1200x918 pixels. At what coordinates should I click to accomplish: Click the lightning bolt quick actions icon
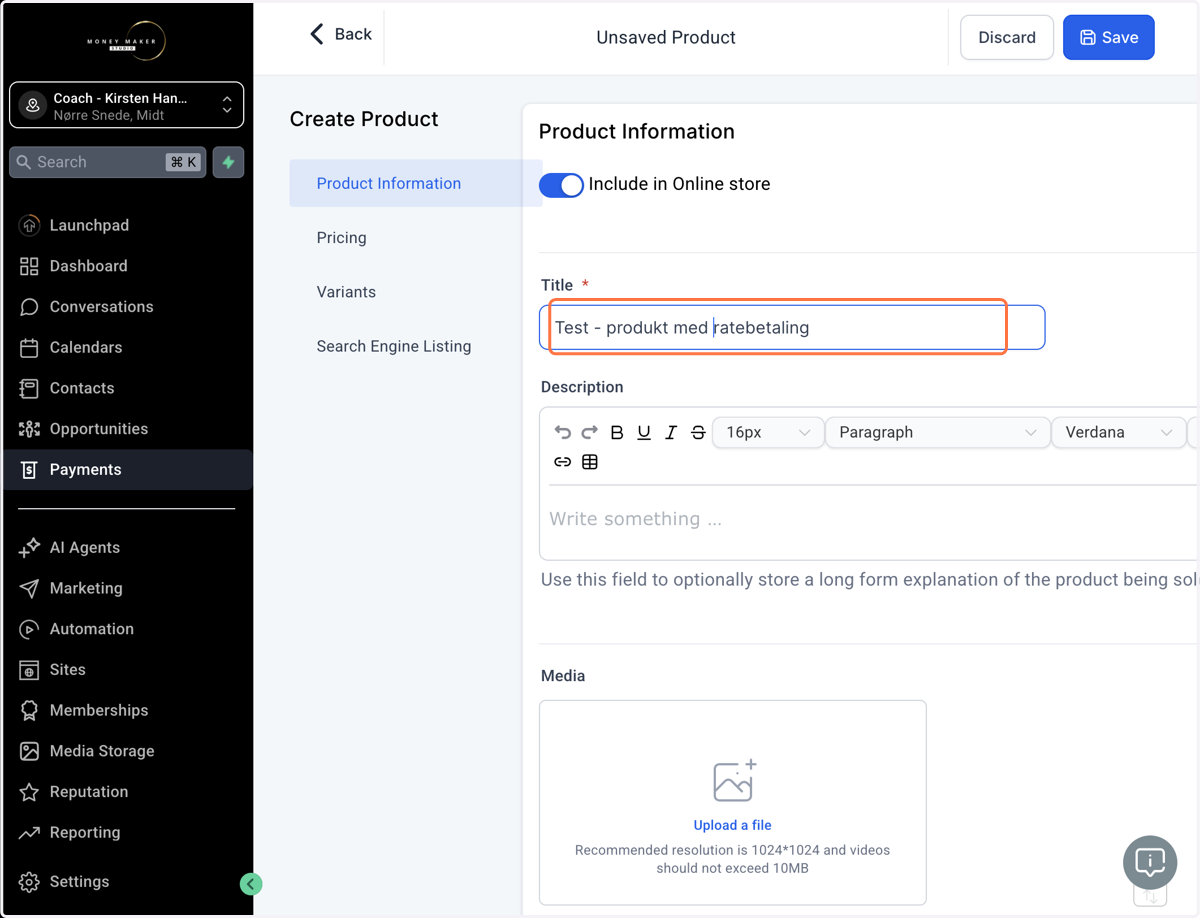pos(229,162)
